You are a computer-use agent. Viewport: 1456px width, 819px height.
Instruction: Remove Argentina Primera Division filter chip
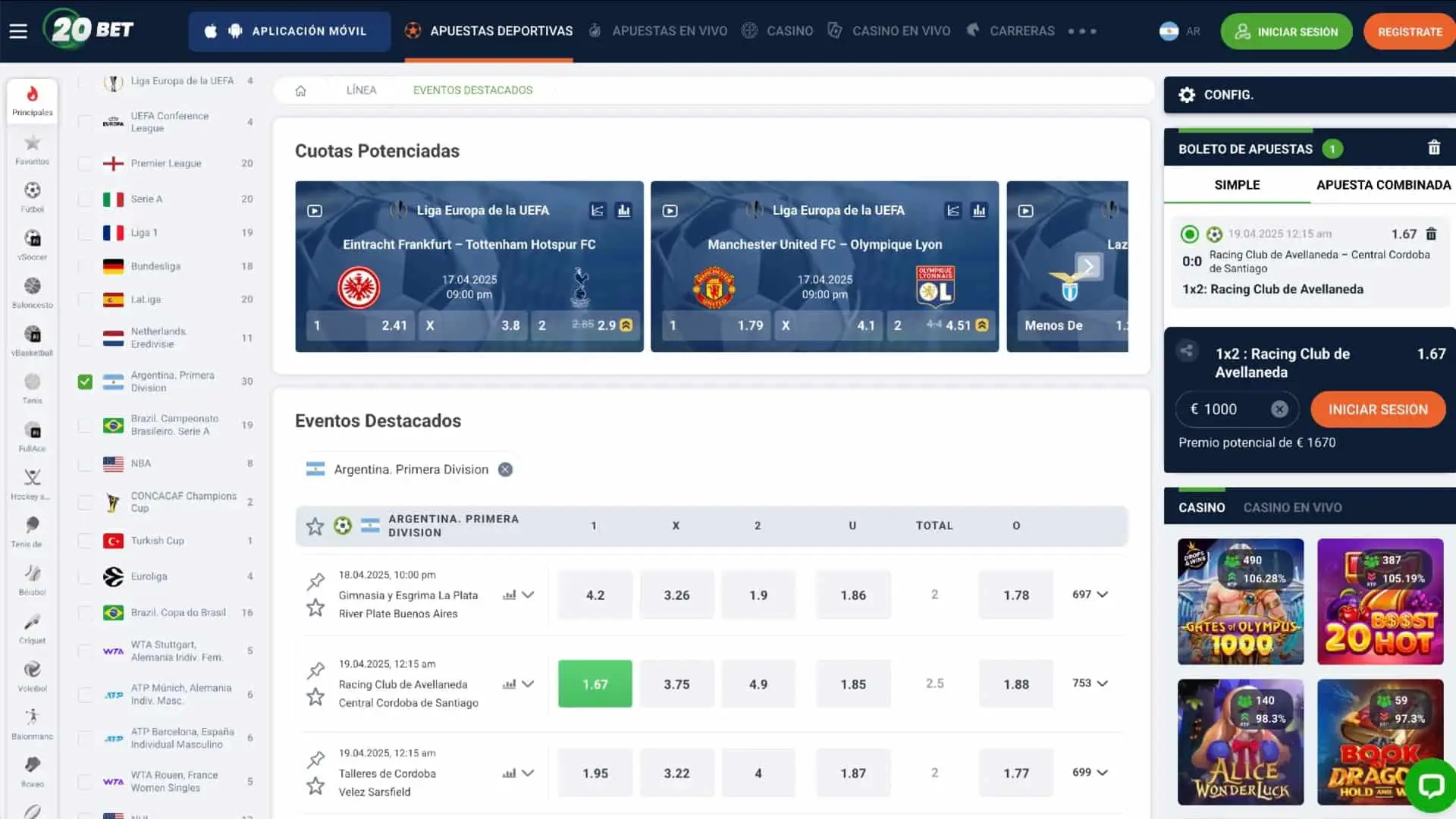click(x=505, y=469)
